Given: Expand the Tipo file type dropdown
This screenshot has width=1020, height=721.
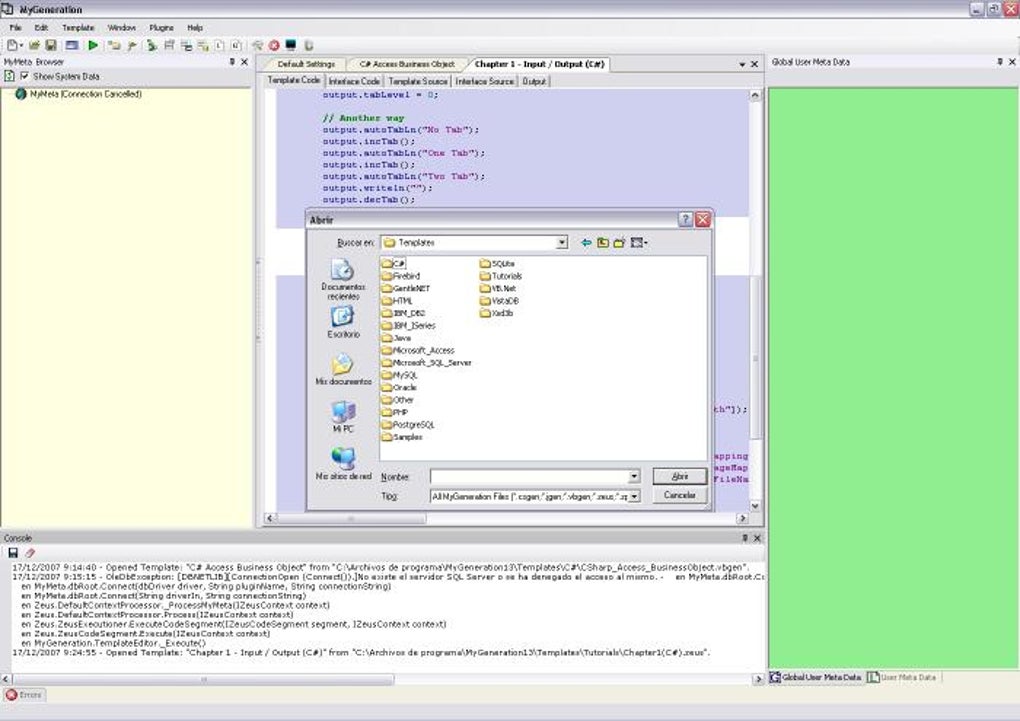Looking at the screenshot, I should tap(634, 496).
